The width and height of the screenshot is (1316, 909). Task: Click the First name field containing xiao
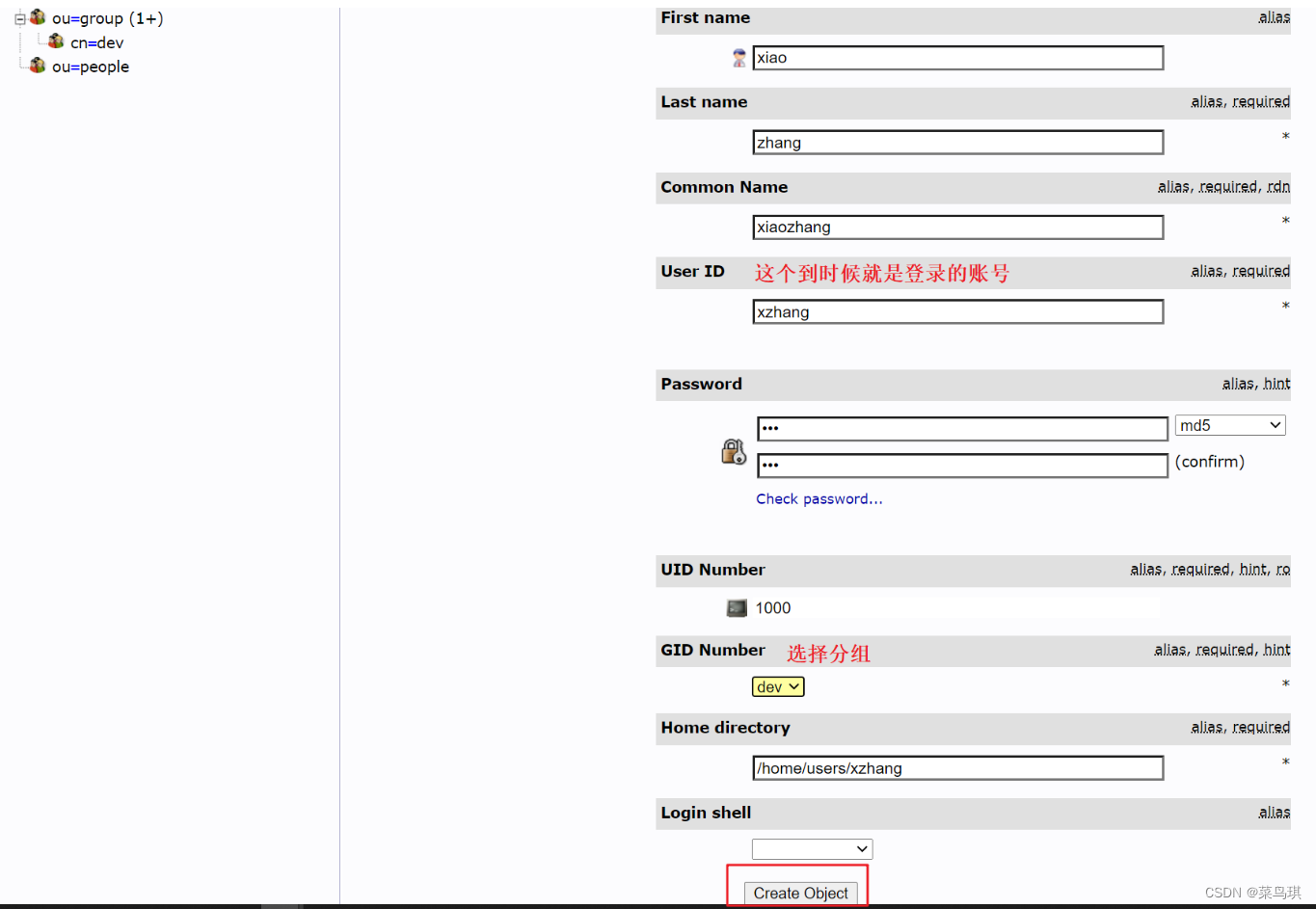pyautogui.click(x=957, y=58)
